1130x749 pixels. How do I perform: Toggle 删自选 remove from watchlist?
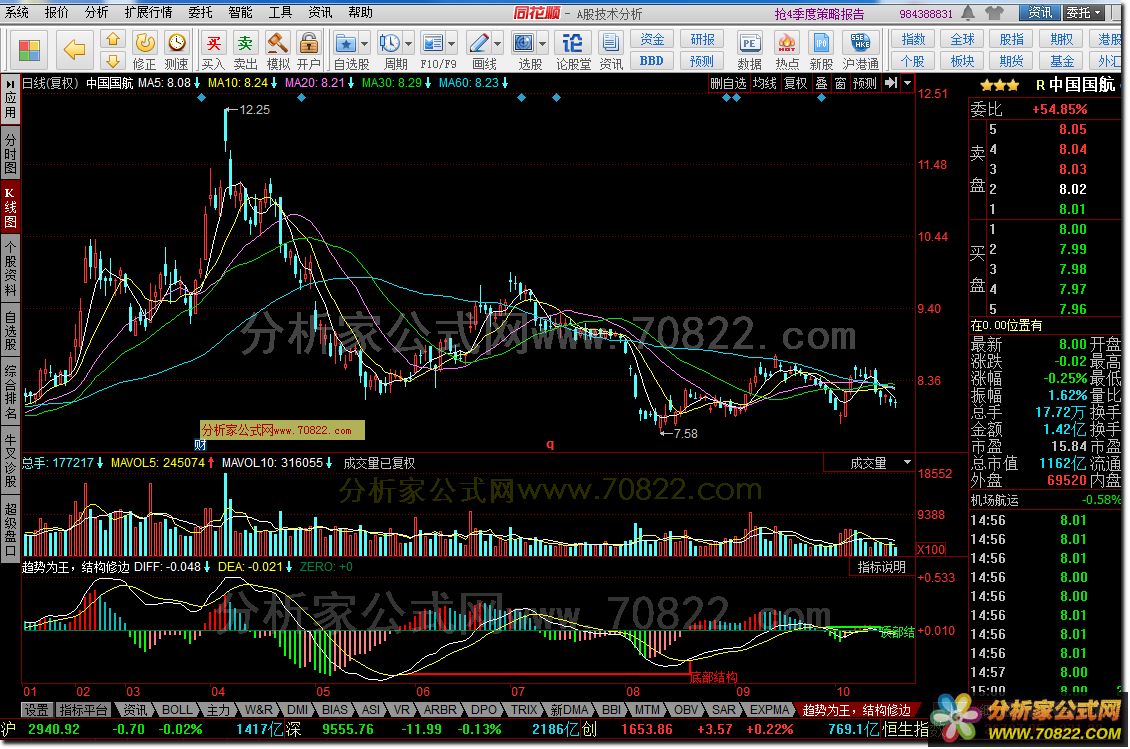[x=728, y=83]
